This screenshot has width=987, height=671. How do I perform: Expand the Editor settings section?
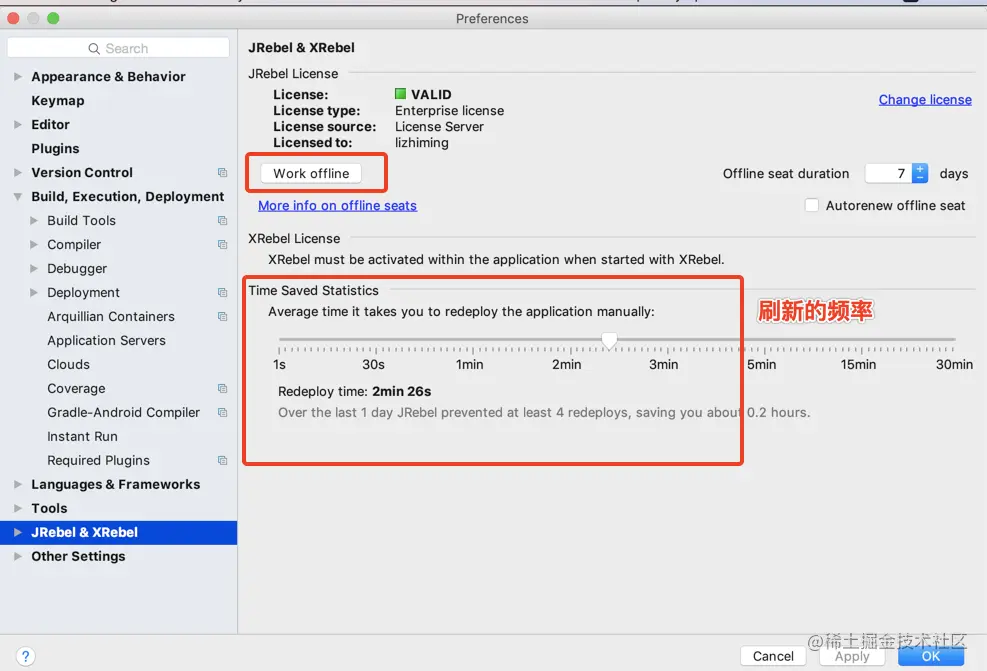[18, 124]
